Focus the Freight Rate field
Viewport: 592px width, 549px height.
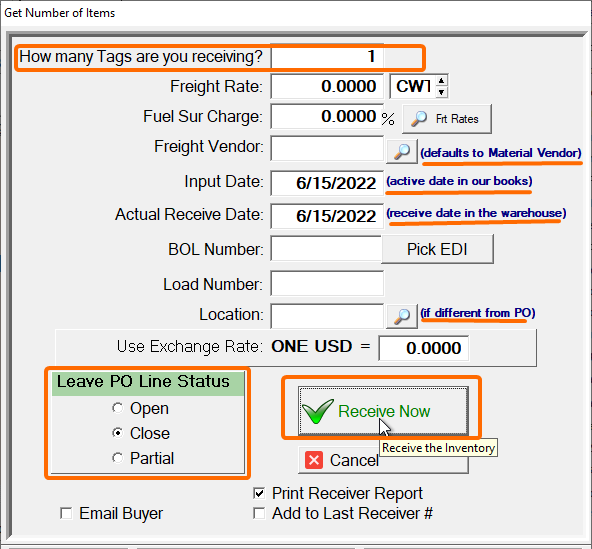point(327,86)
